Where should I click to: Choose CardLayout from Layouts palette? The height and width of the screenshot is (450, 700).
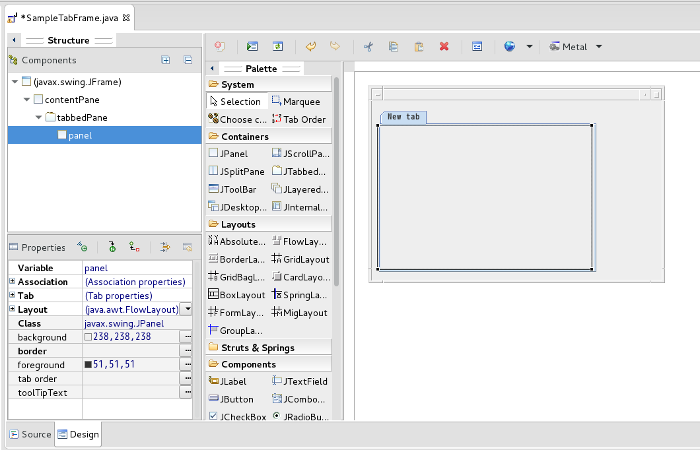point(300,277)
